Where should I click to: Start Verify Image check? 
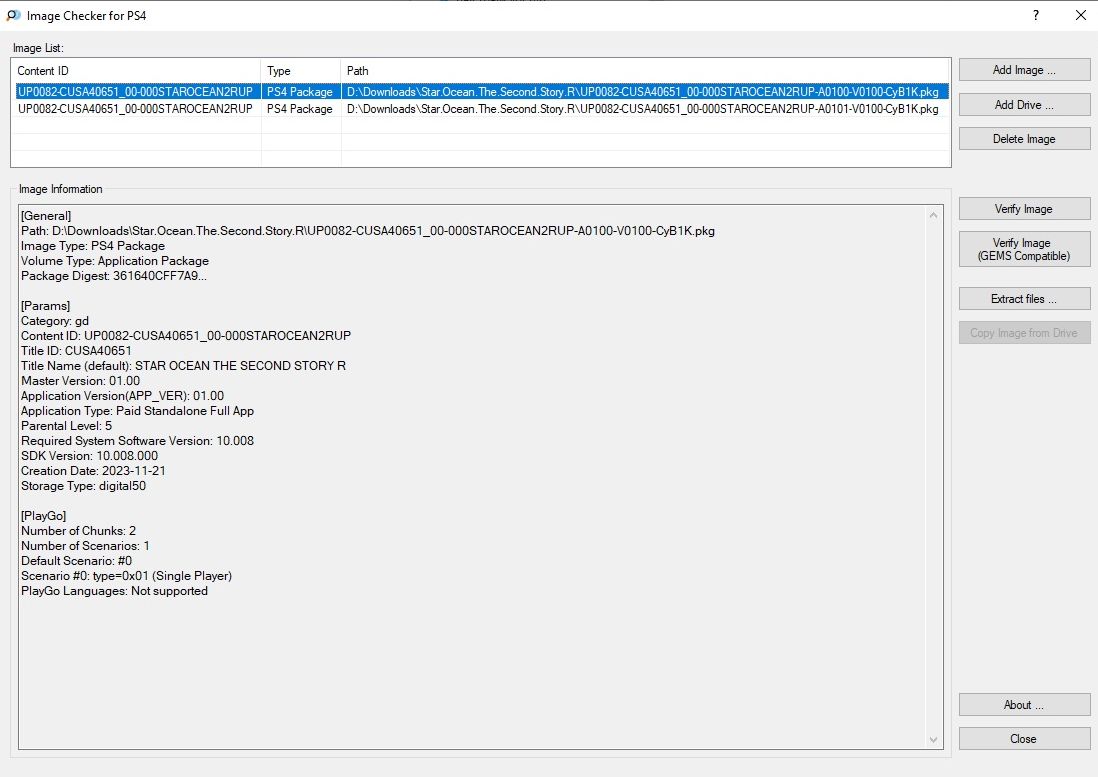pos(1024,209)
